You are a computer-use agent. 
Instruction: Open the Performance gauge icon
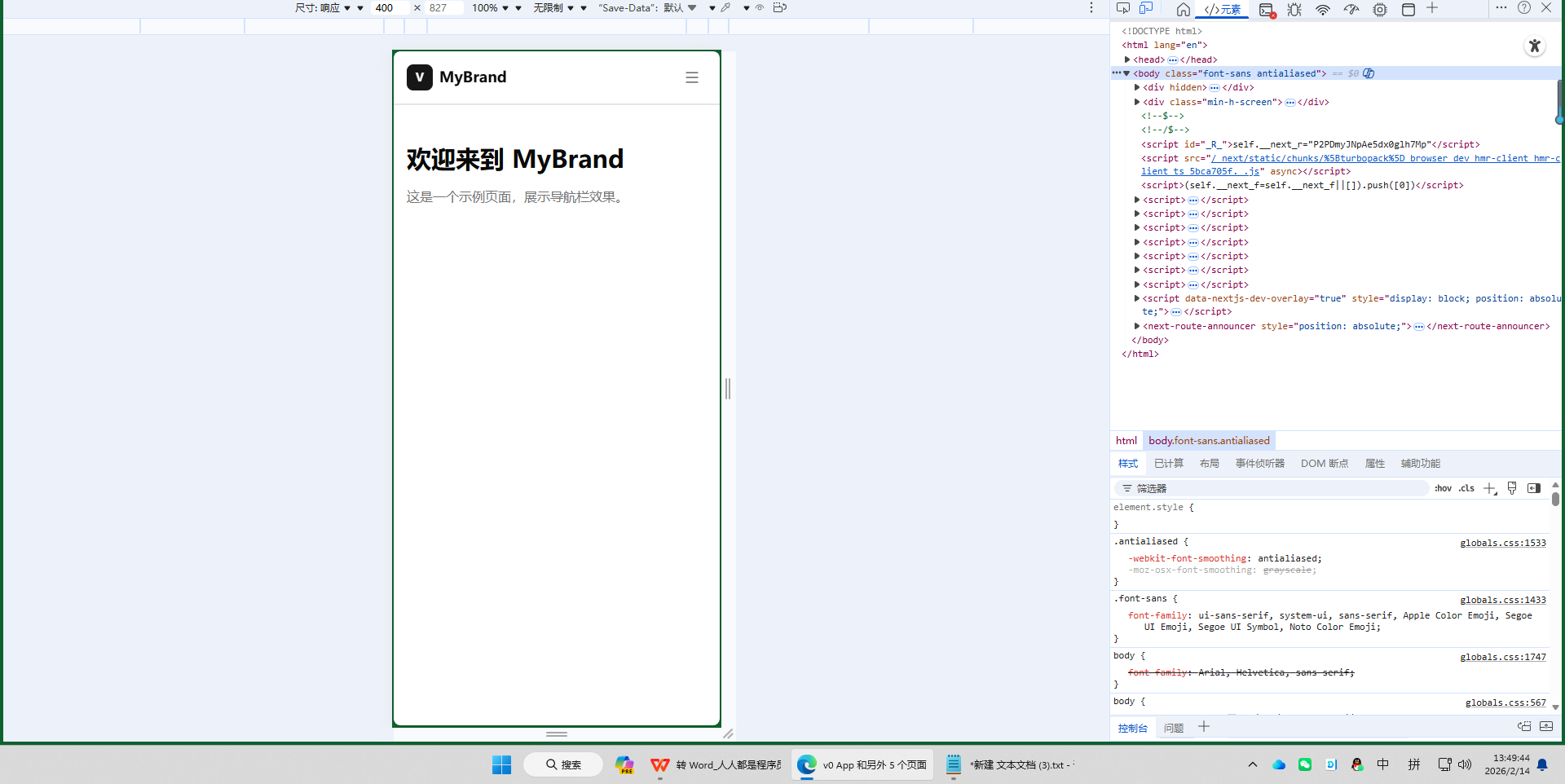[1351, 9]
